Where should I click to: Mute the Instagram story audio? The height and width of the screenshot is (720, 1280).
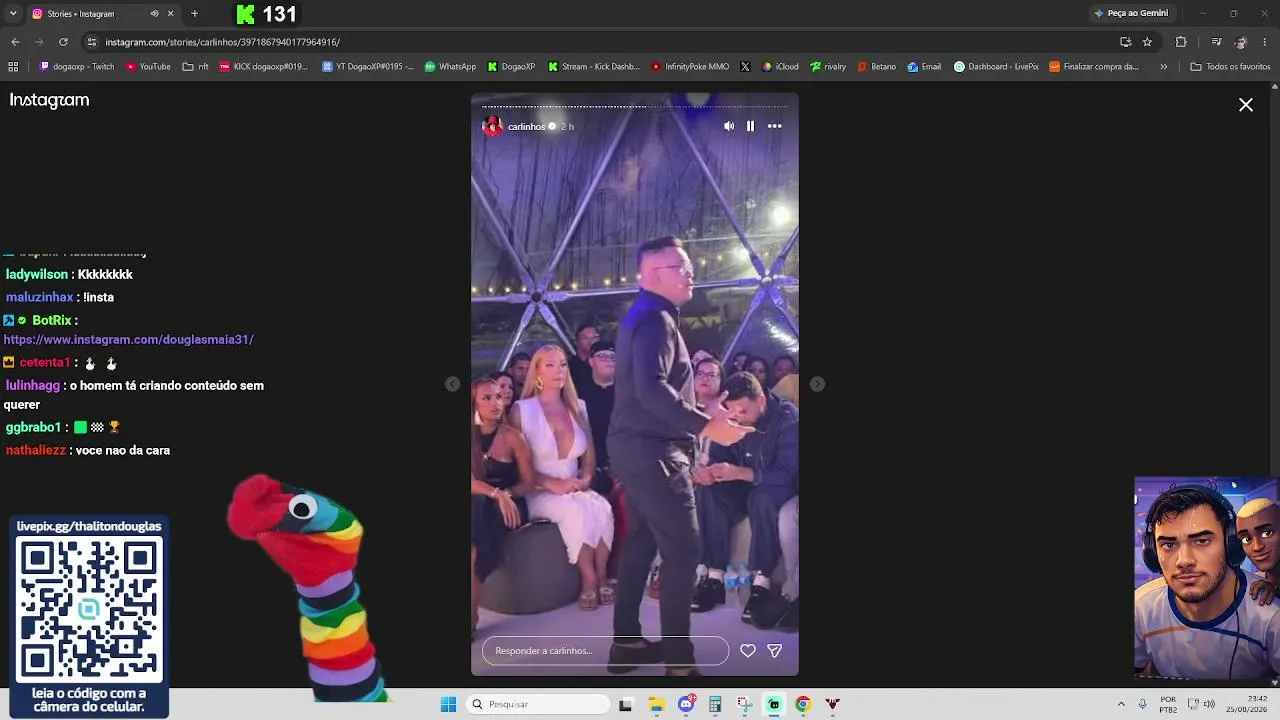(729, 126)
